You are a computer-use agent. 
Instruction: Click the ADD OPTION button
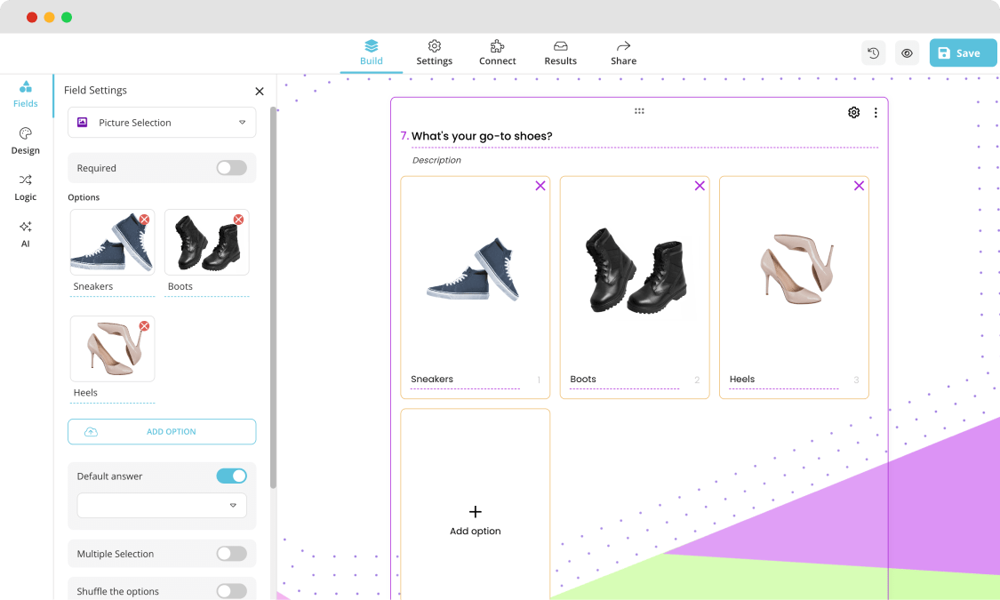point(162,432)
